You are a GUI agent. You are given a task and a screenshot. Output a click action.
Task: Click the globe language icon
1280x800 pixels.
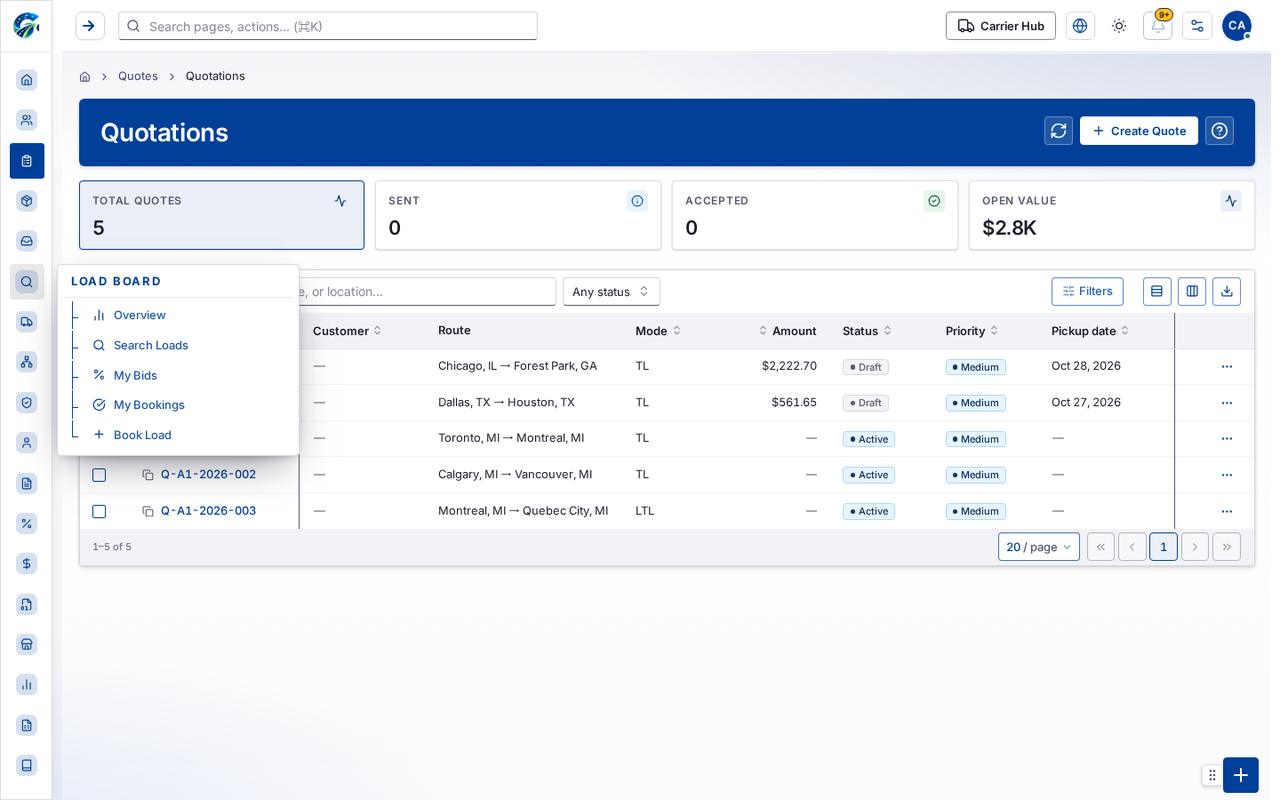coord(1080,26)
